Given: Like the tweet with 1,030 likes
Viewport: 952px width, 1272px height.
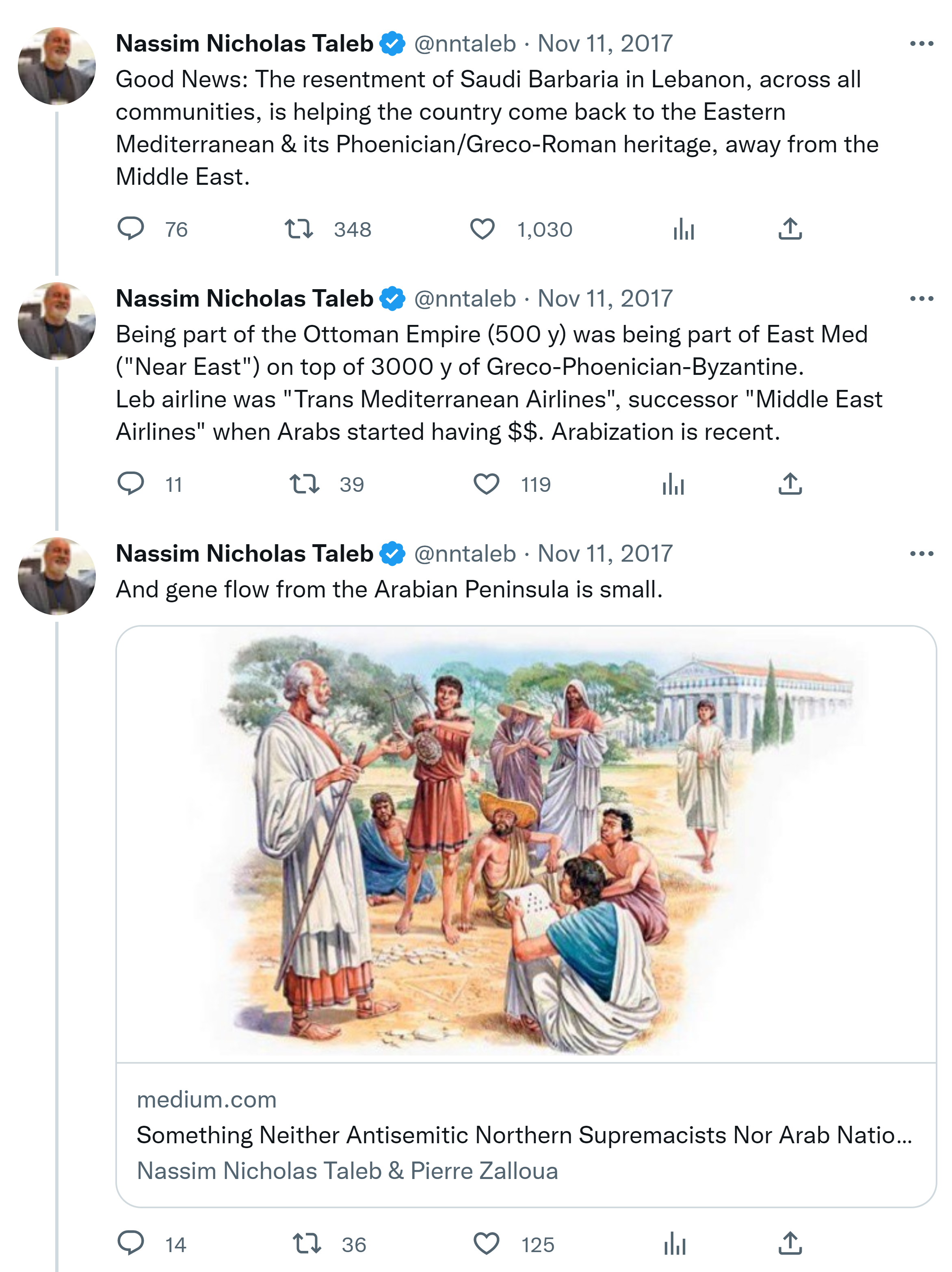Looking at the screenshot, I should point(482,229).
